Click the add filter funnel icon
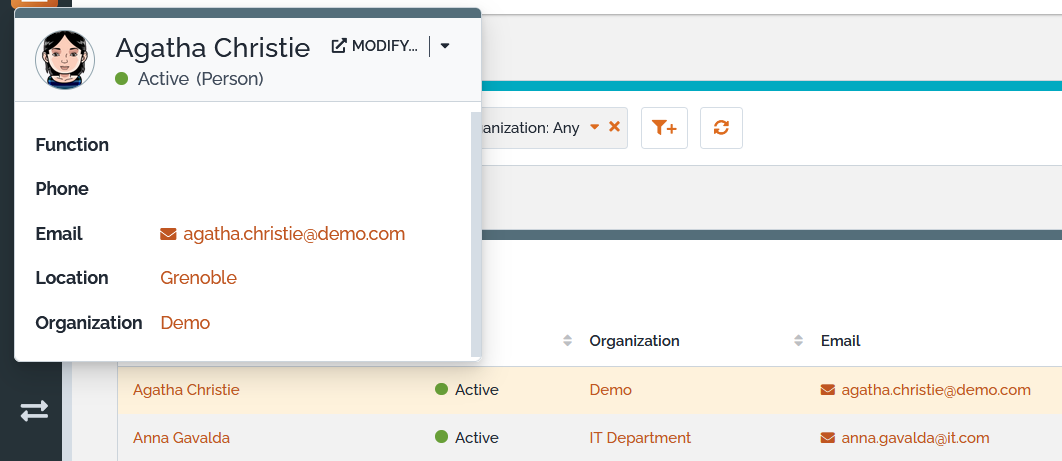Image resolution: width=1062 pixels, height=461 pixels. (664, 128)
